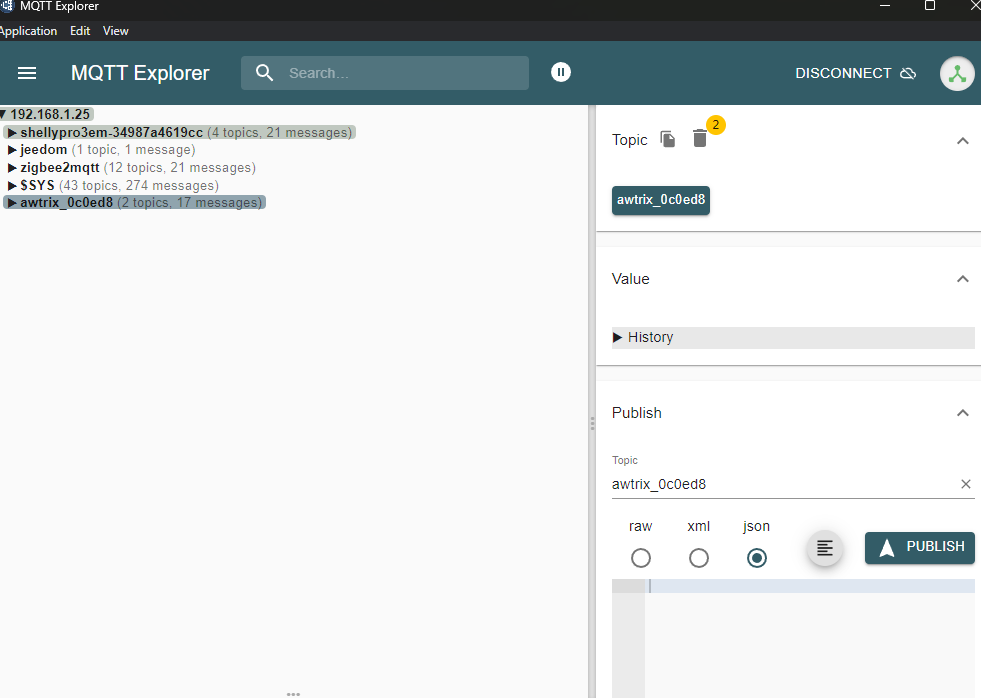Open the View menu
The image size is (981, 698).
click(116, 31)
